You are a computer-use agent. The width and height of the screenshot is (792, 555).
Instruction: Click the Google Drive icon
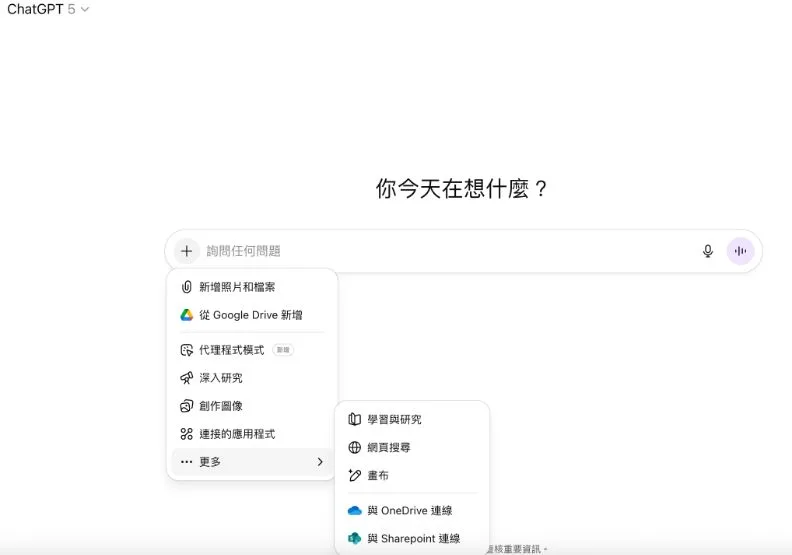187,315
